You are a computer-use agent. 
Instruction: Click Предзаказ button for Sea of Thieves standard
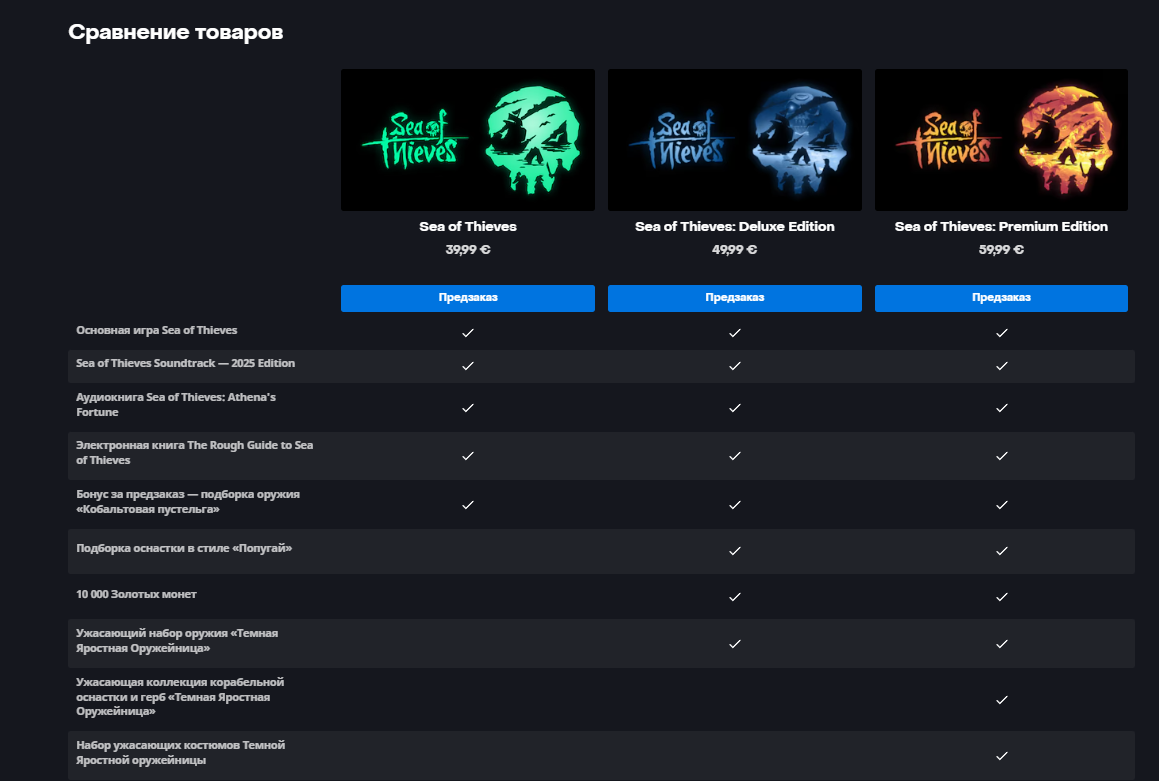tap(467, 298)
